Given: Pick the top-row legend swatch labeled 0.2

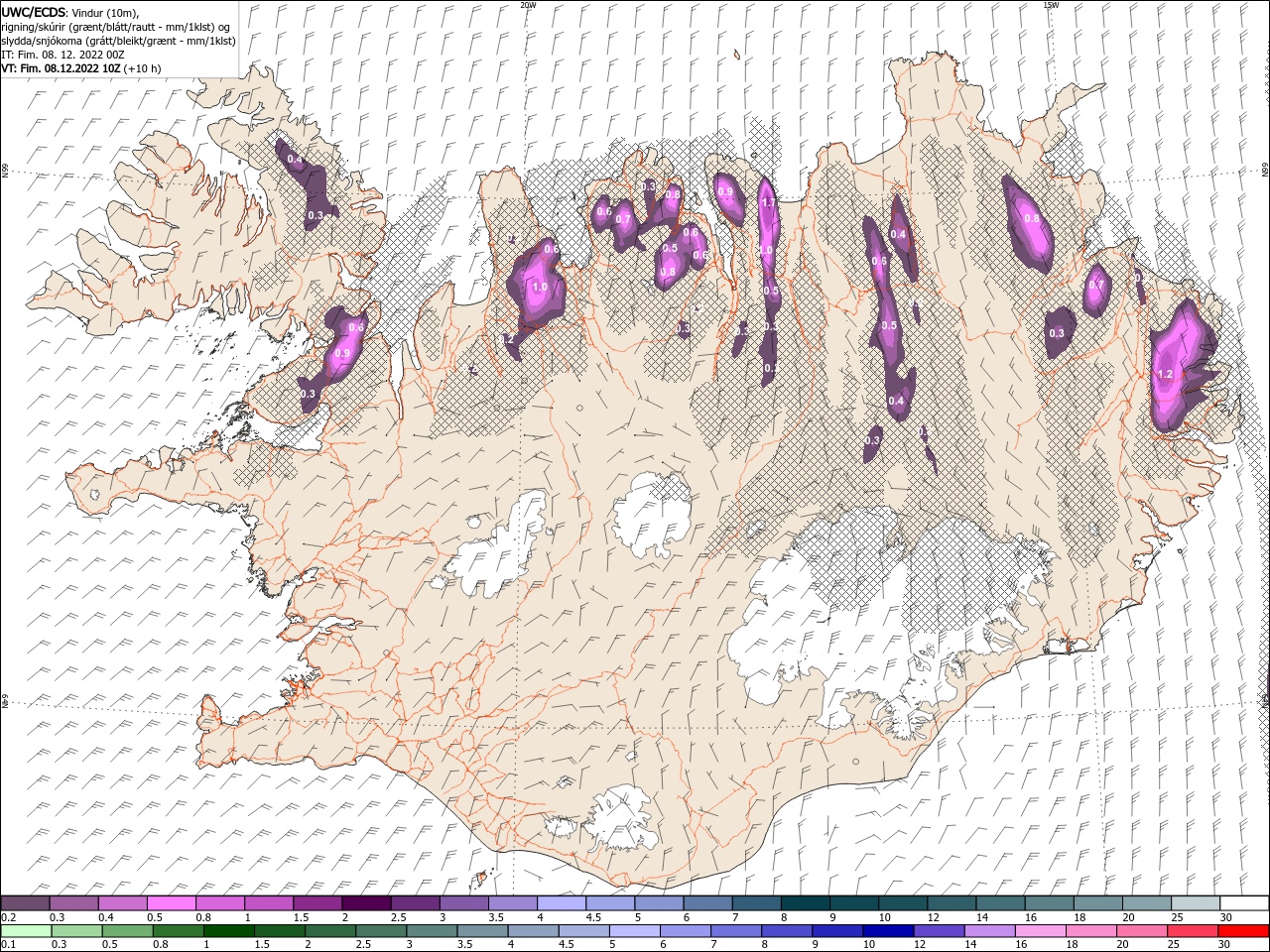Looking at the screenshot, I should click(x=25, y=903).
